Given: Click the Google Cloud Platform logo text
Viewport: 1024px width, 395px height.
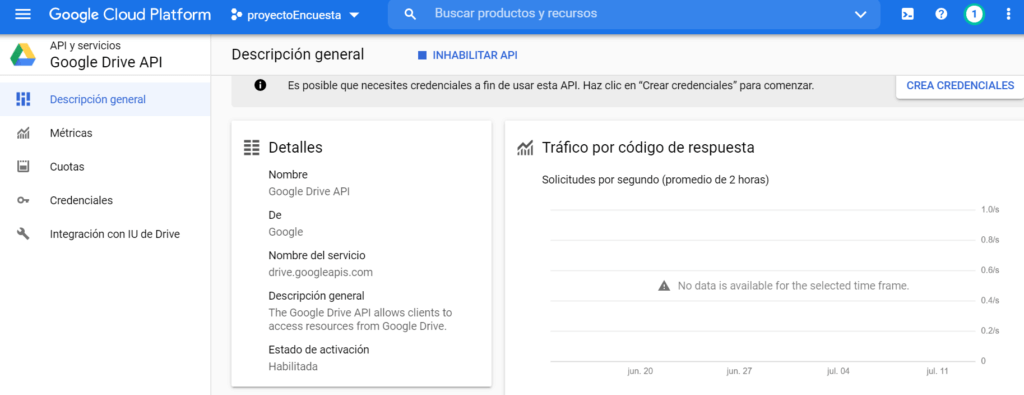Looking at the screenshot, I should tap(130, 14).
